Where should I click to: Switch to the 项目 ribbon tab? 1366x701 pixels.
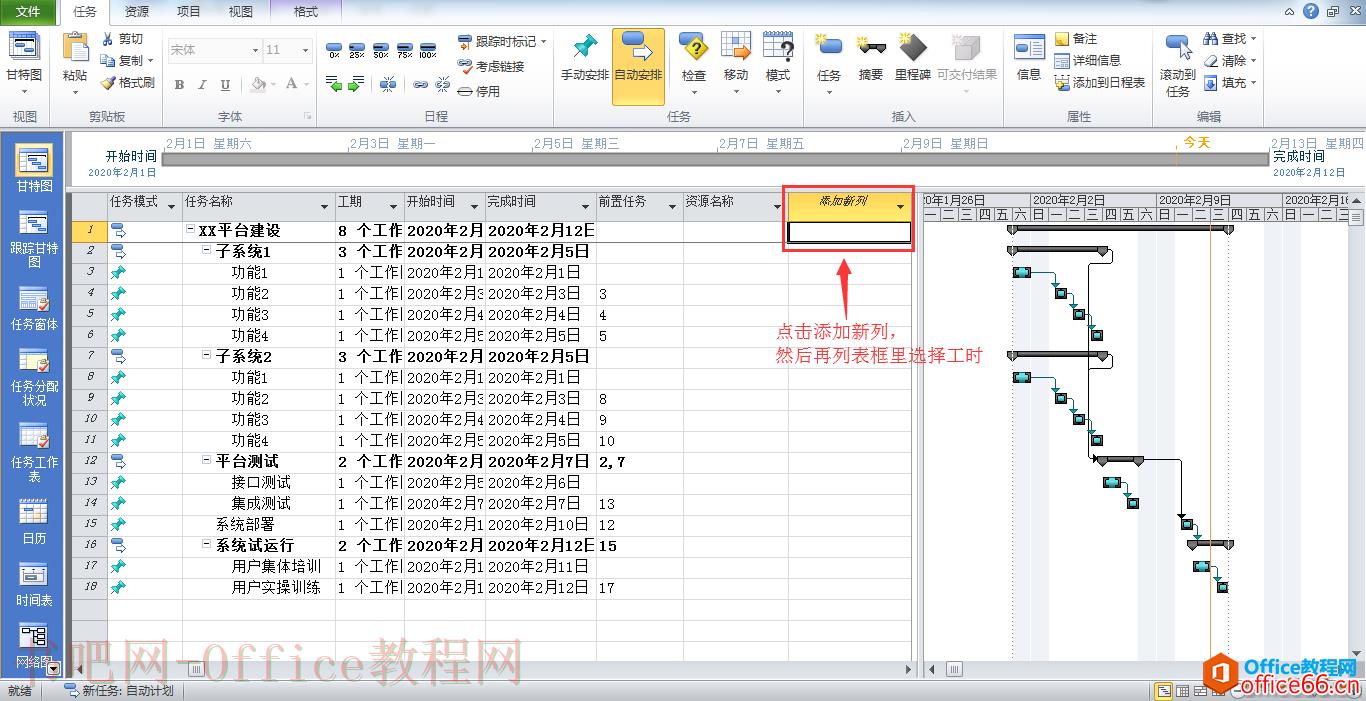(x=188, y=11)
